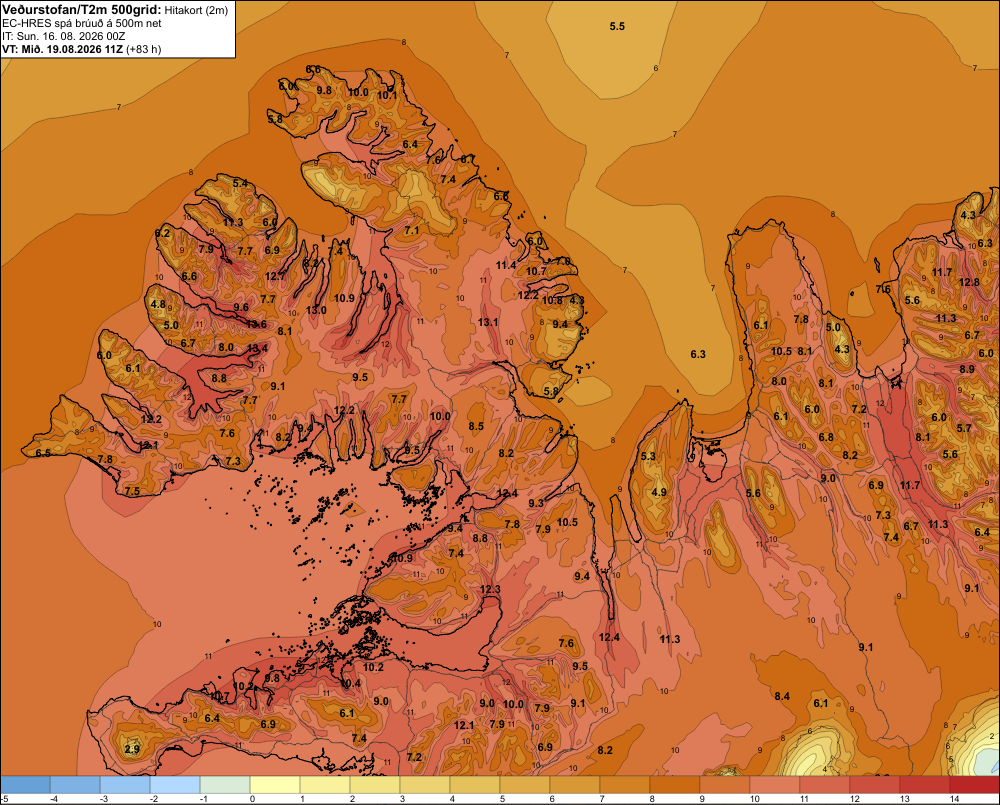Viewport: 1000px width, 805px height.
Task: Select the dark red 14 legend swatch
Action: click(x=974, y=785)
